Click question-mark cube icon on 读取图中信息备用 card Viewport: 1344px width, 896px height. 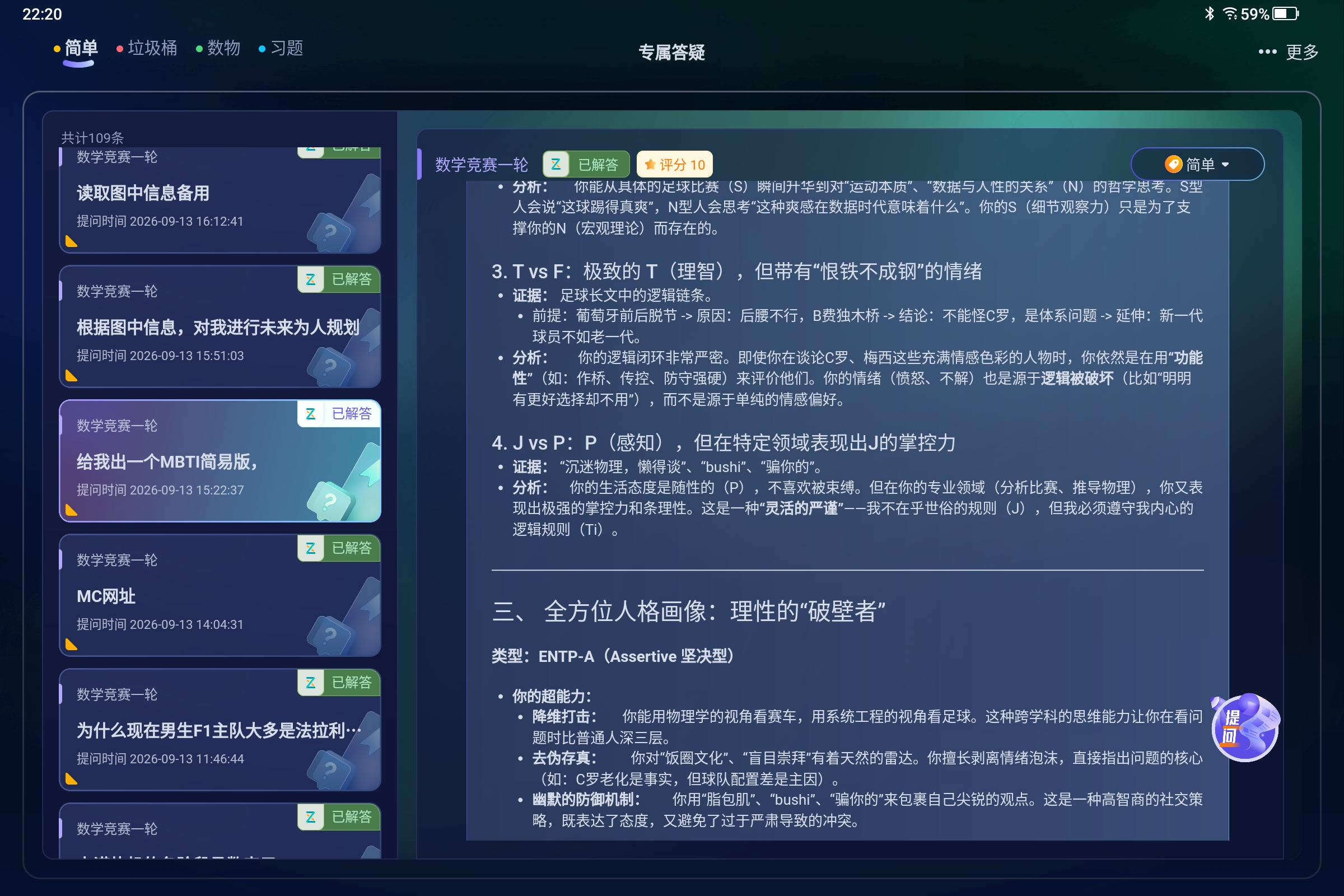pyautogui.click(x=331, y=232)
